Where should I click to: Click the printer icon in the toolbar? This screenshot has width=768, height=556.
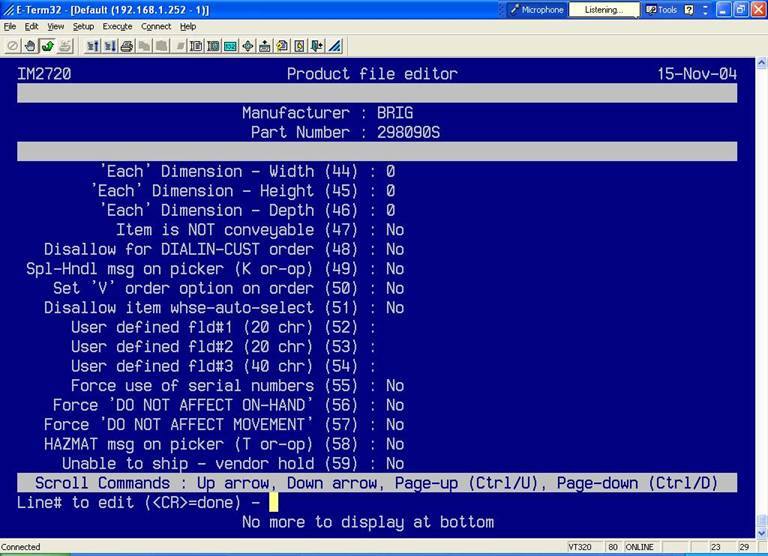point(127,46)
